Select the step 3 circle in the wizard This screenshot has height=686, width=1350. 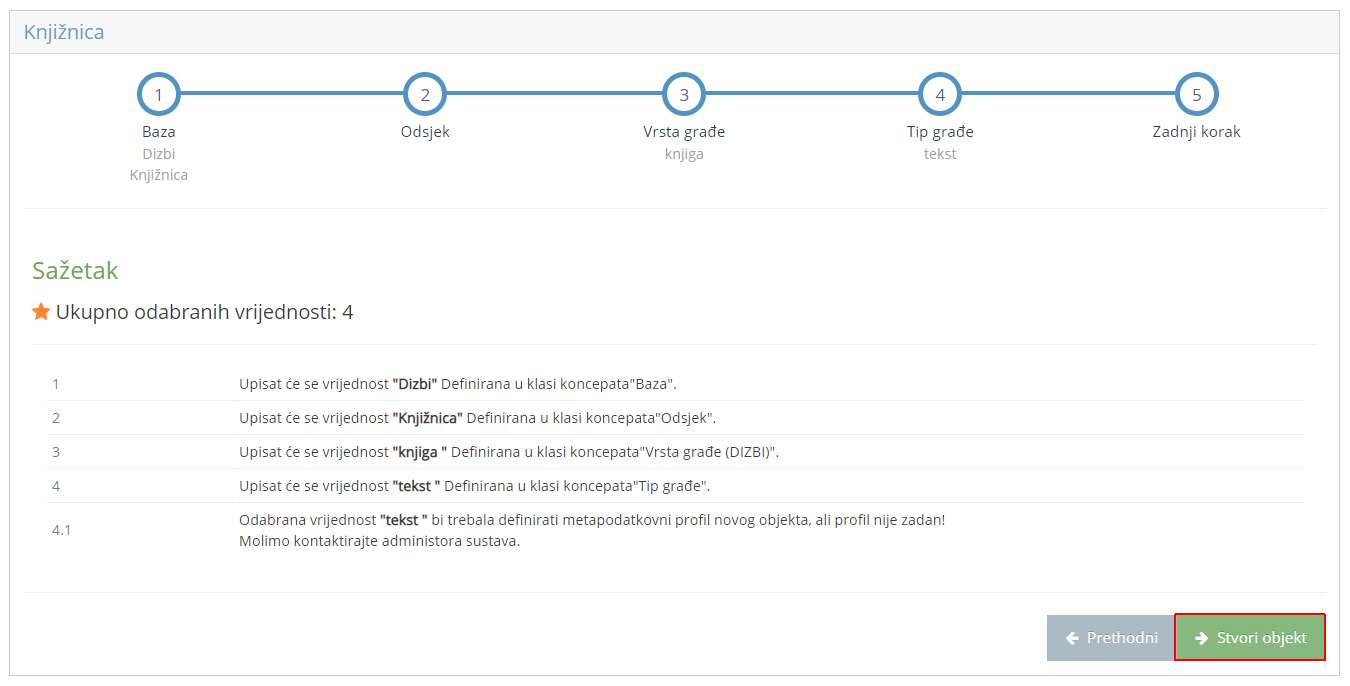[x=684, y=95]
